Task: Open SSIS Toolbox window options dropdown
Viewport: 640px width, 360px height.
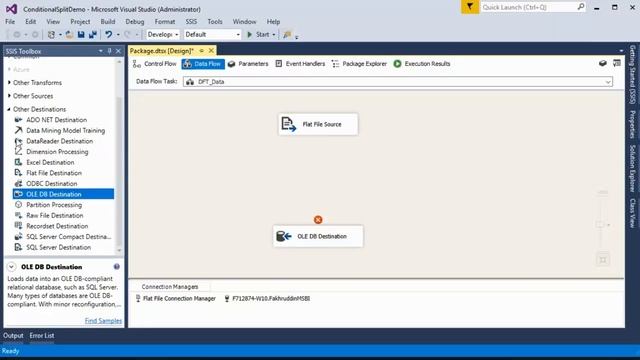Action: pos(100,51)
